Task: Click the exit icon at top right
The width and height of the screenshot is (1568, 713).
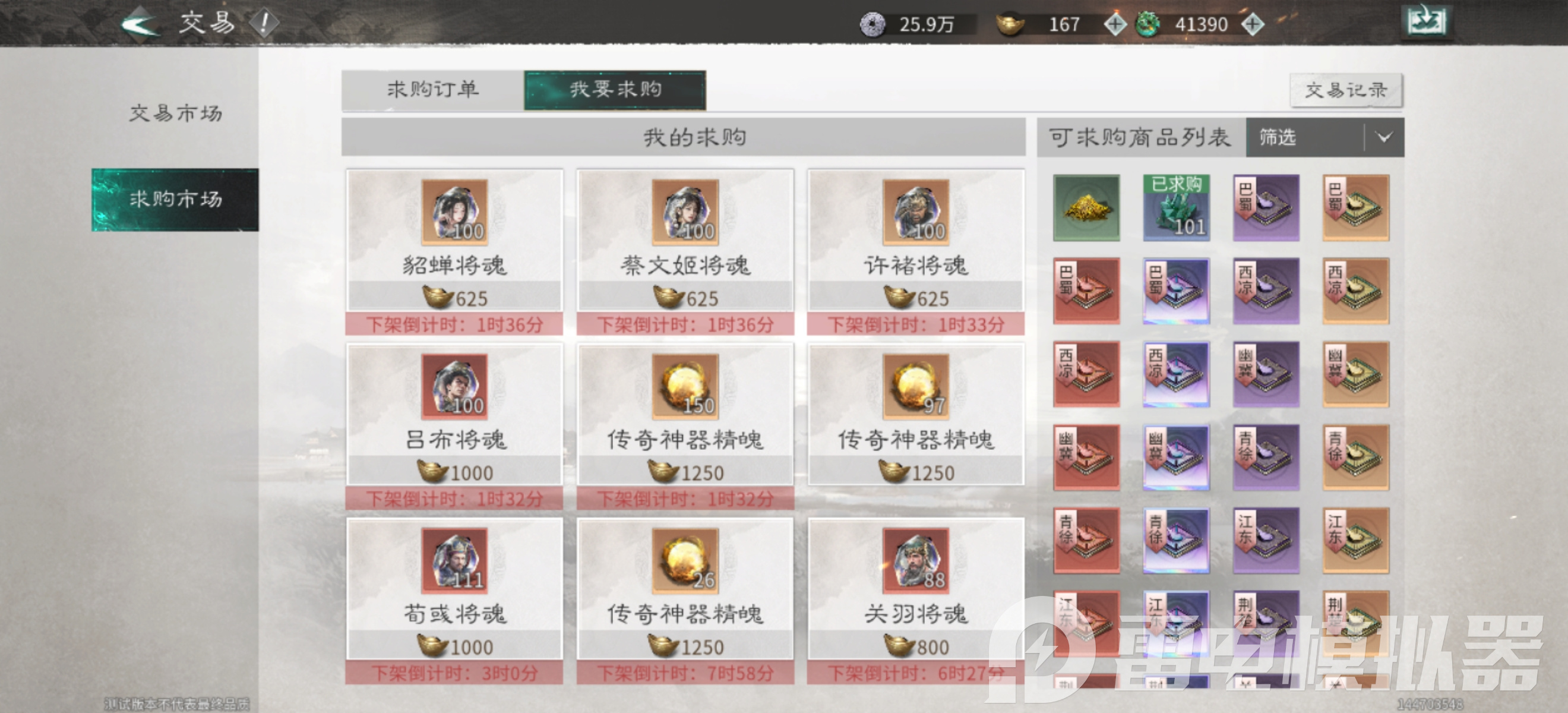Action: click(x=1427, y=23)
